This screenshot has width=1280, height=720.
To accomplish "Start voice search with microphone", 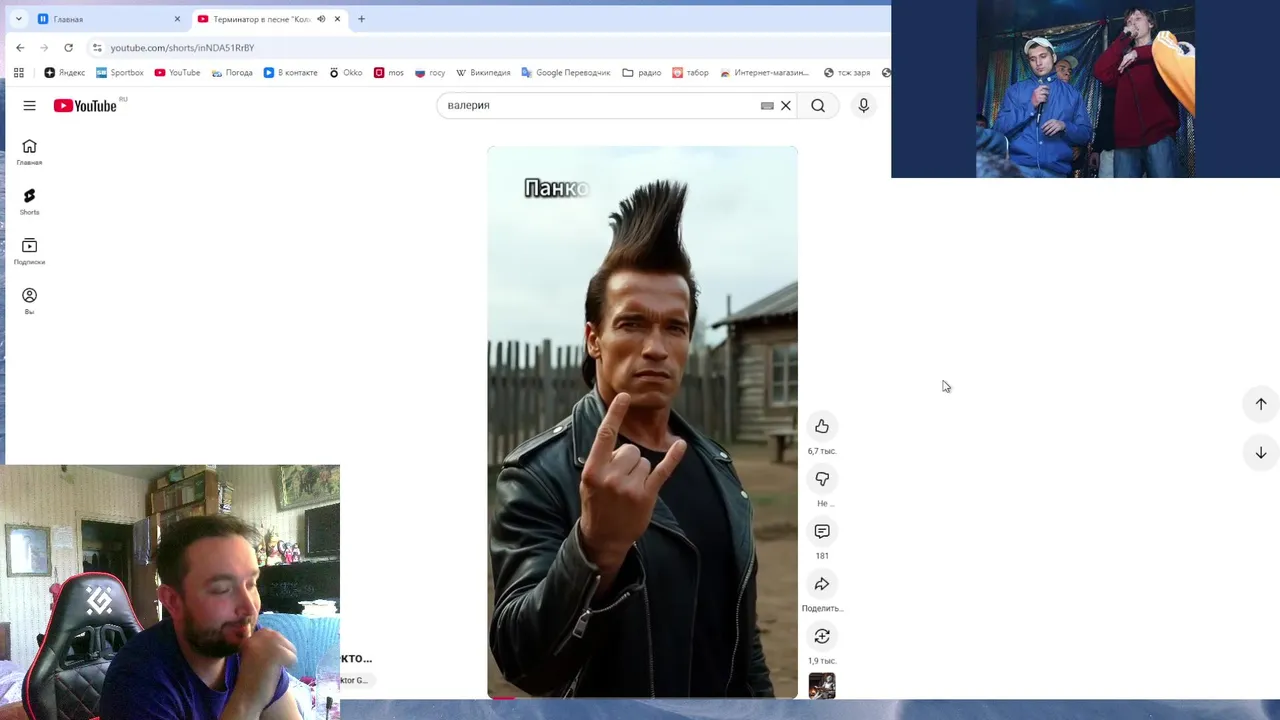I will (864, 105).
